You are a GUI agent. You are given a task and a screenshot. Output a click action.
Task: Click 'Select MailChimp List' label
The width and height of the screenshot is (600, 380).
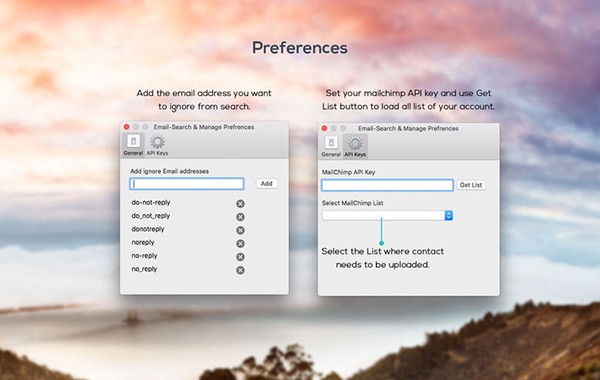coord(352,203)
